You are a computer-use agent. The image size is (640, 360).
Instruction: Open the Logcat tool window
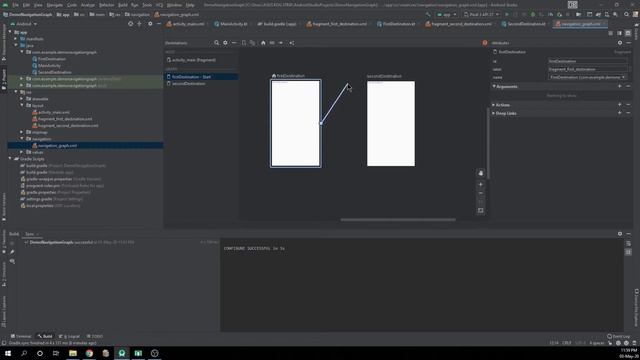(69, 336)
